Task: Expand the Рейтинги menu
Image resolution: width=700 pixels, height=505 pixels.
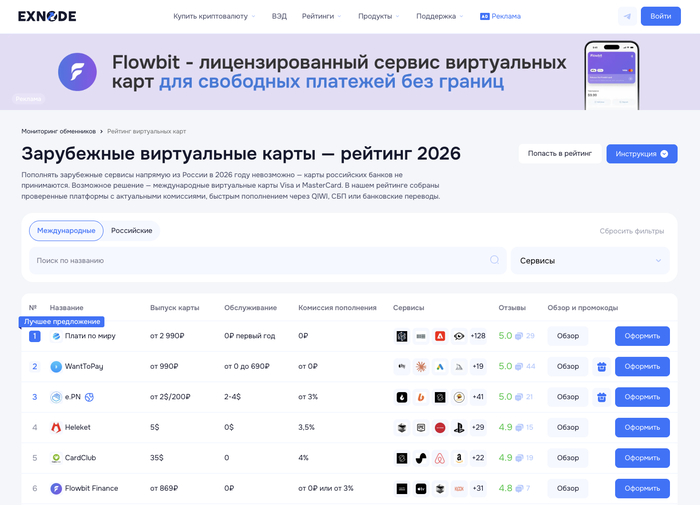Action: tap(321, 17)
